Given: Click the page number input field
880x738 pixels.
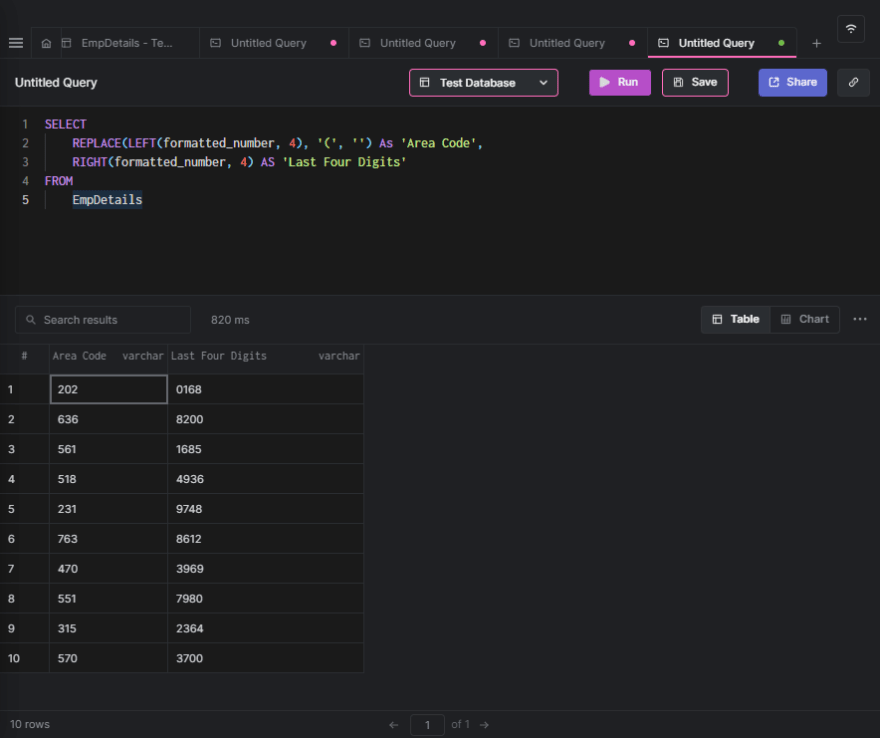Looking at the screenshot, I should 427,725.
